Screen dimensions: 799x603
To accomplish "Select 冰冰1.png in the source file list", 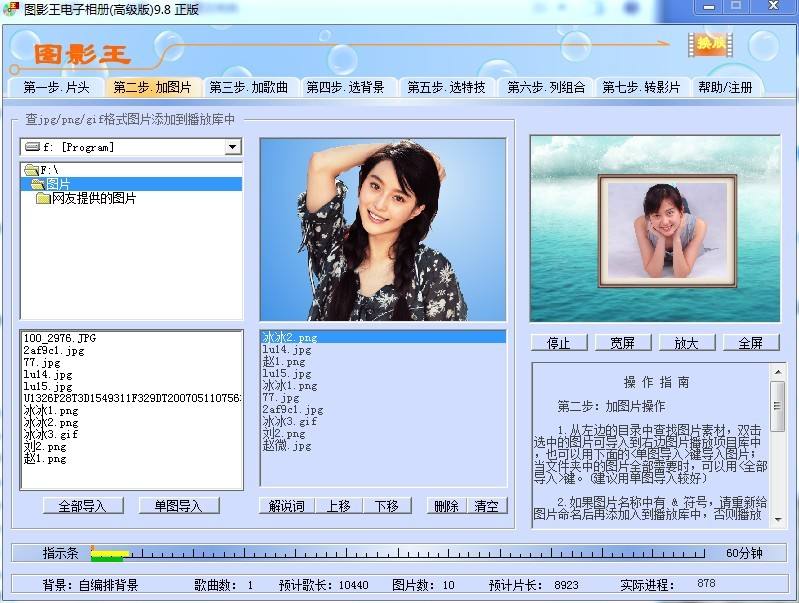I will point(51,410).
